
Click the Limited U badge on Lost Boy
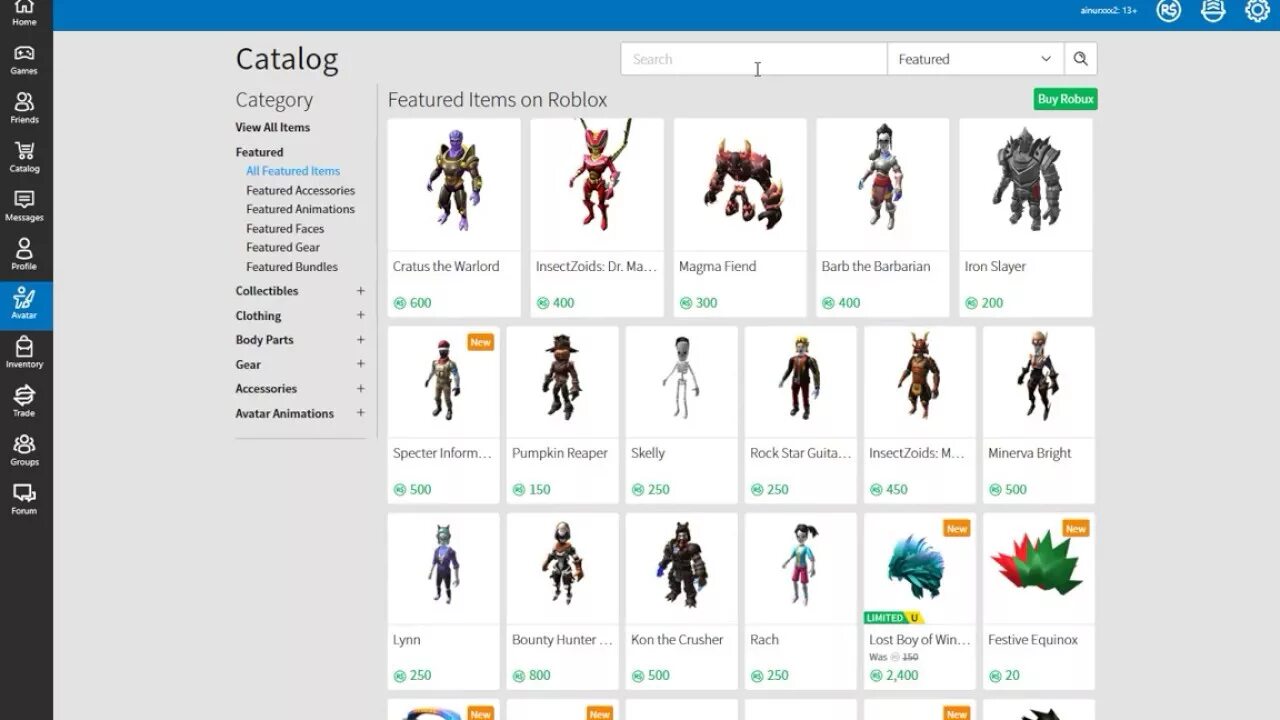[893, 618]
